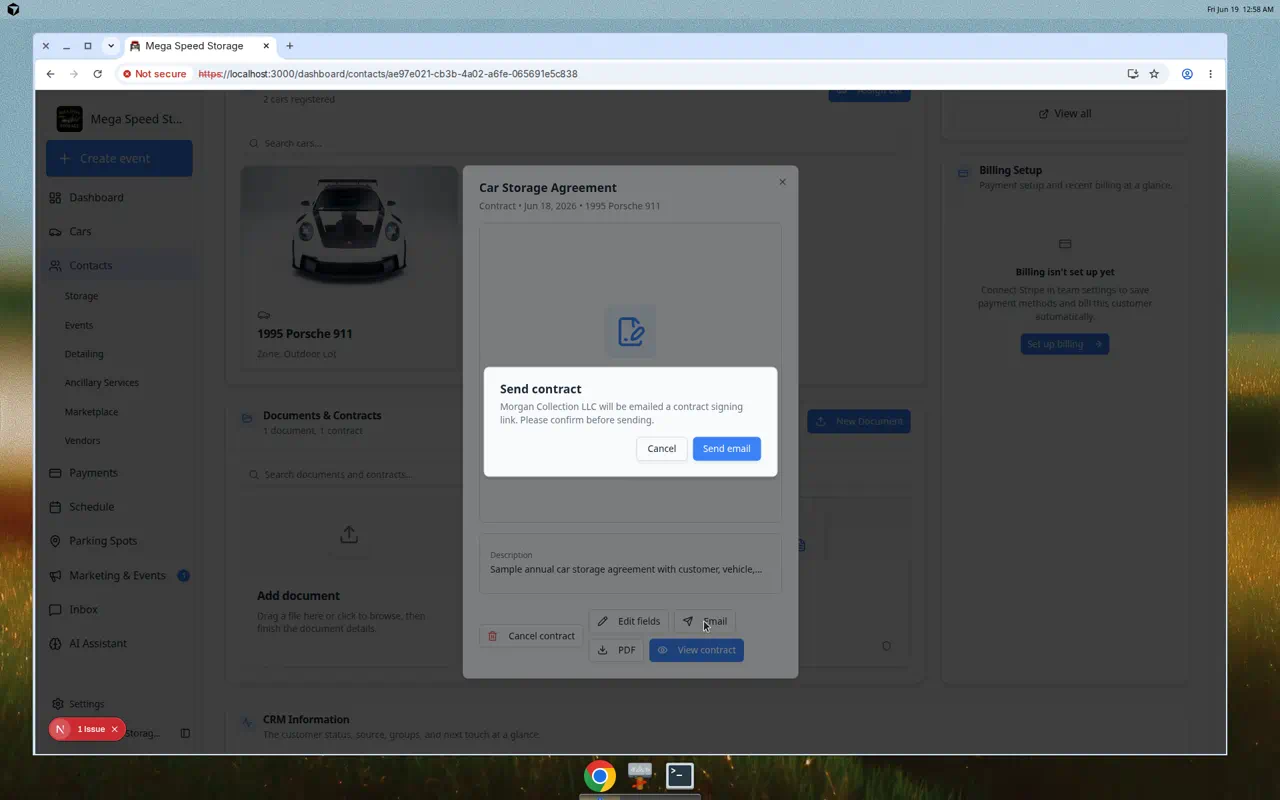Click the View contract button
Image resolution: width=1280 pixels, height=800 pixels.
coord(696,650)
